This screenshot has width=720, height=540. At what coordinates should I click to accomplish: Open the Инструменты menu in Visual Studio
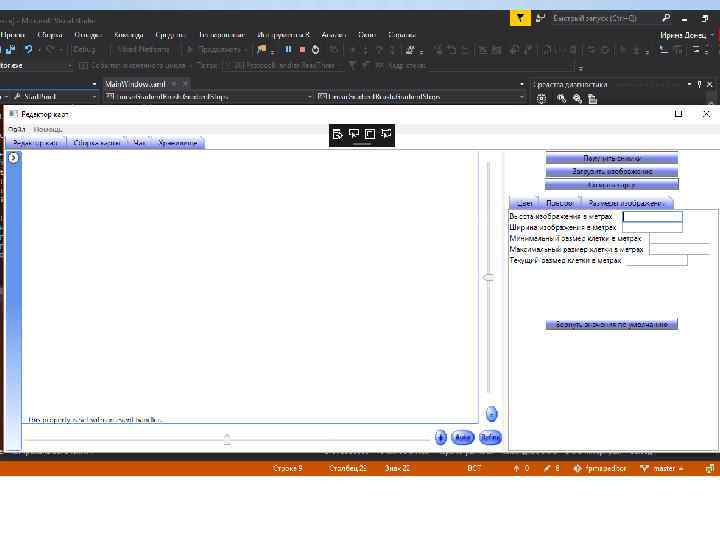(x=283, y=35)
